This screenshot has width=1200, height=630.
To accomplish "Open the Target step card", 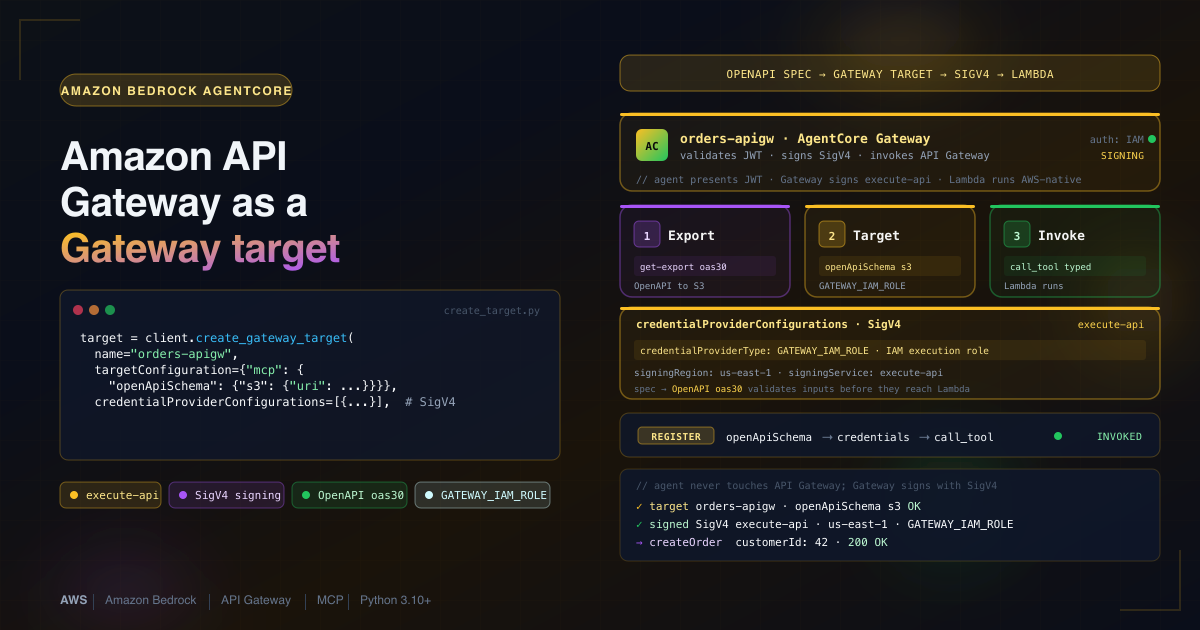I will click(890, 251).
